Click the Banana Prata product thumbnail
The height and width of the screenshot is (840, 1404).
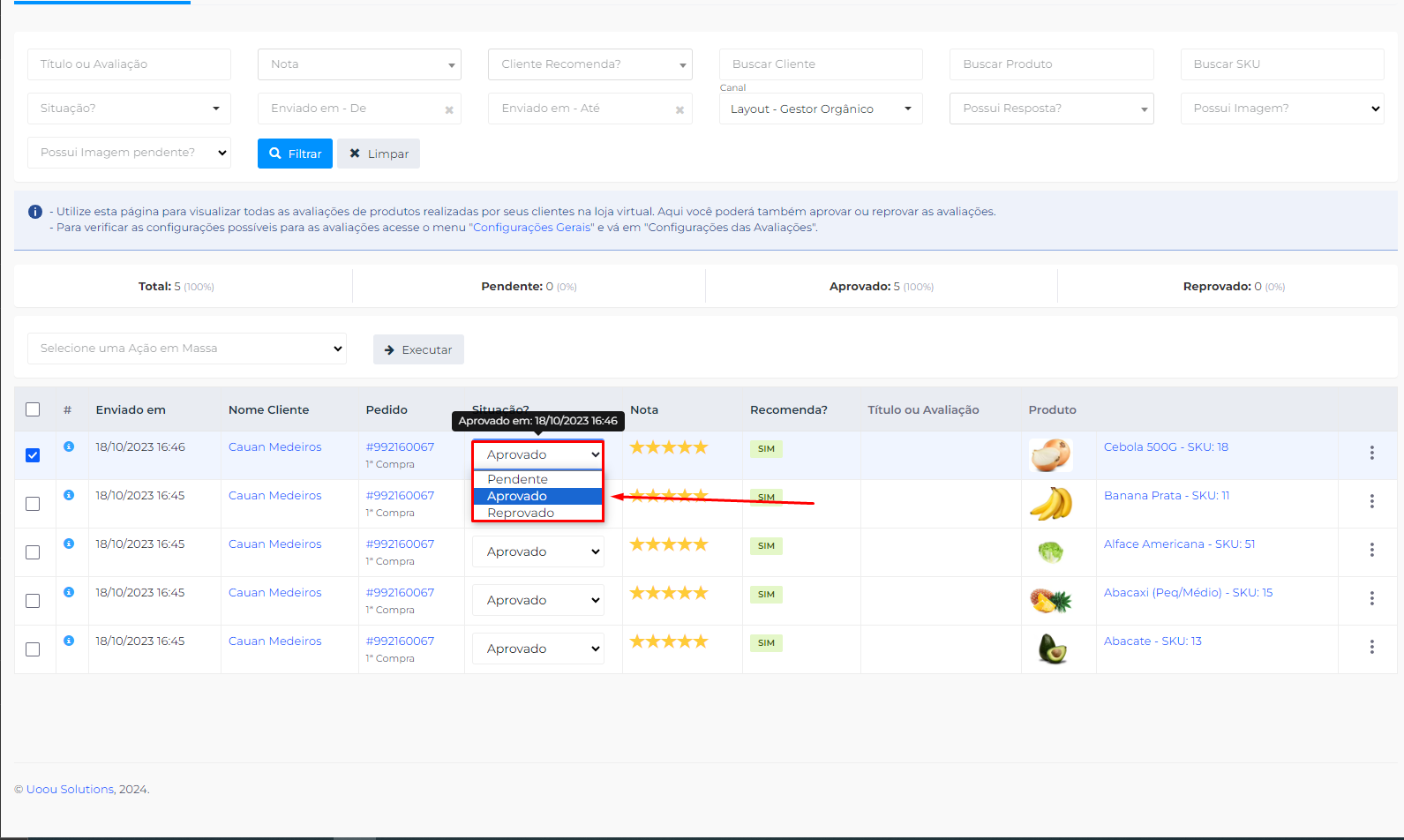click(x=1050, y=504)
